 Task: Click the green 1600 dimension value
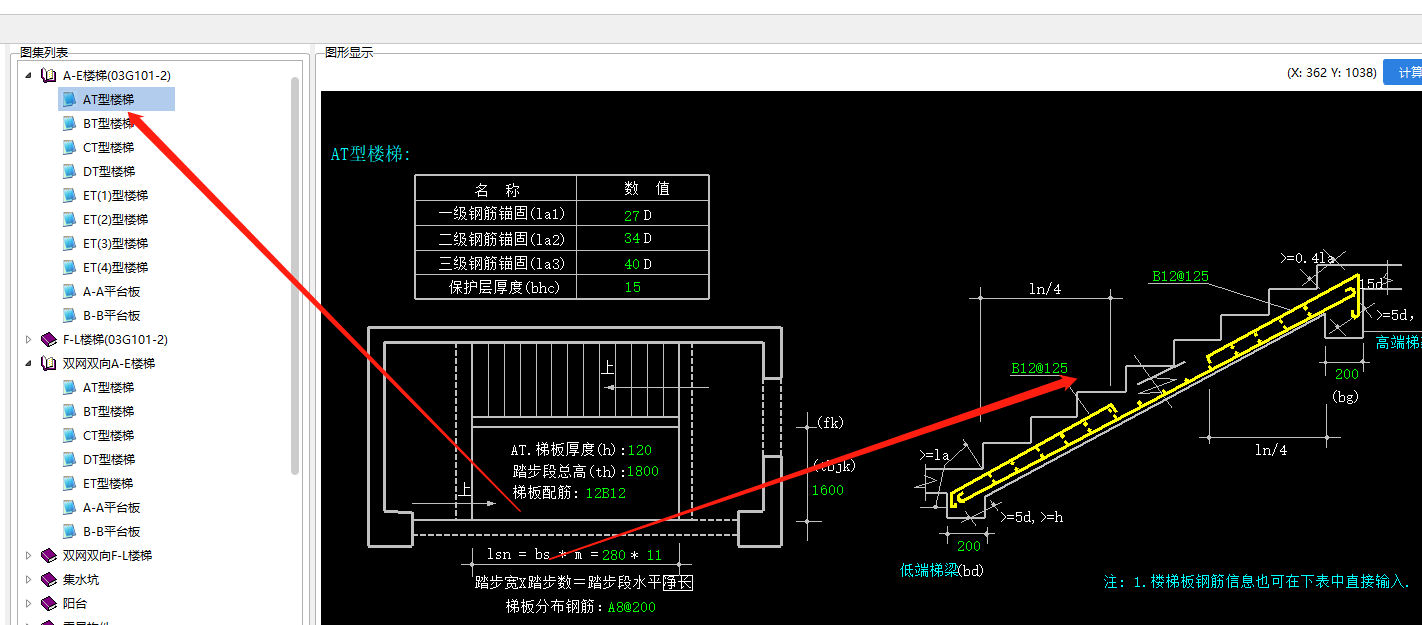[828, 490]
